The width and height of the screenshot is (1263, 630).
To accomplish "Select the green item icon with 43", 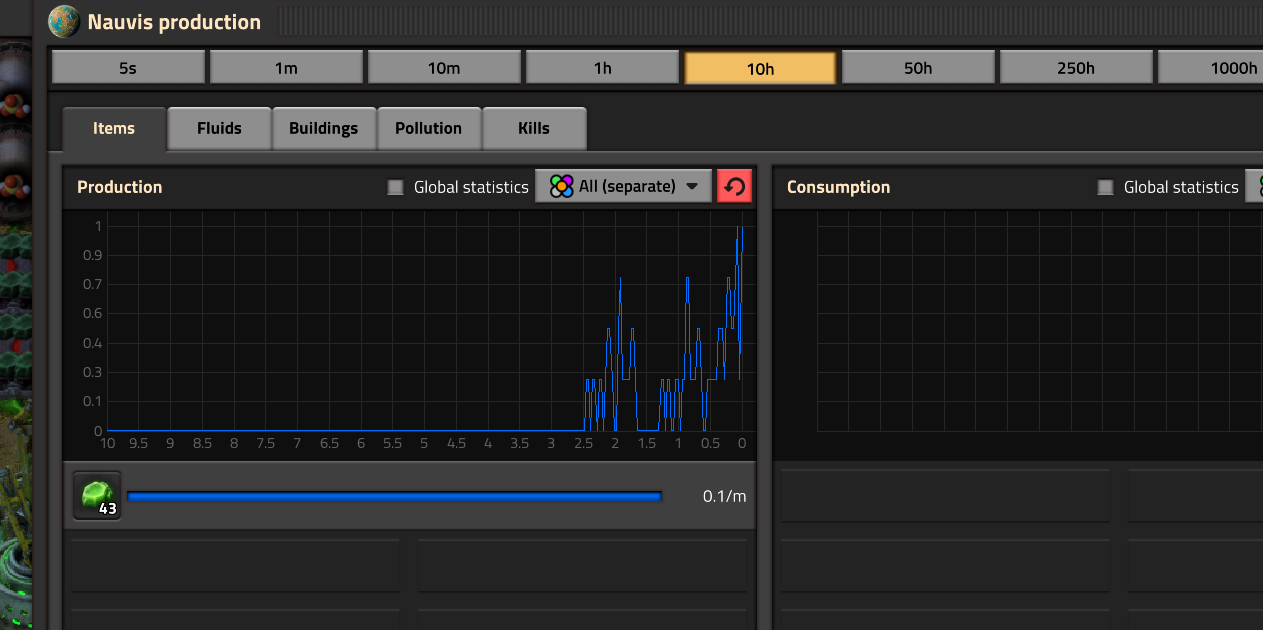I will point(97,496).
